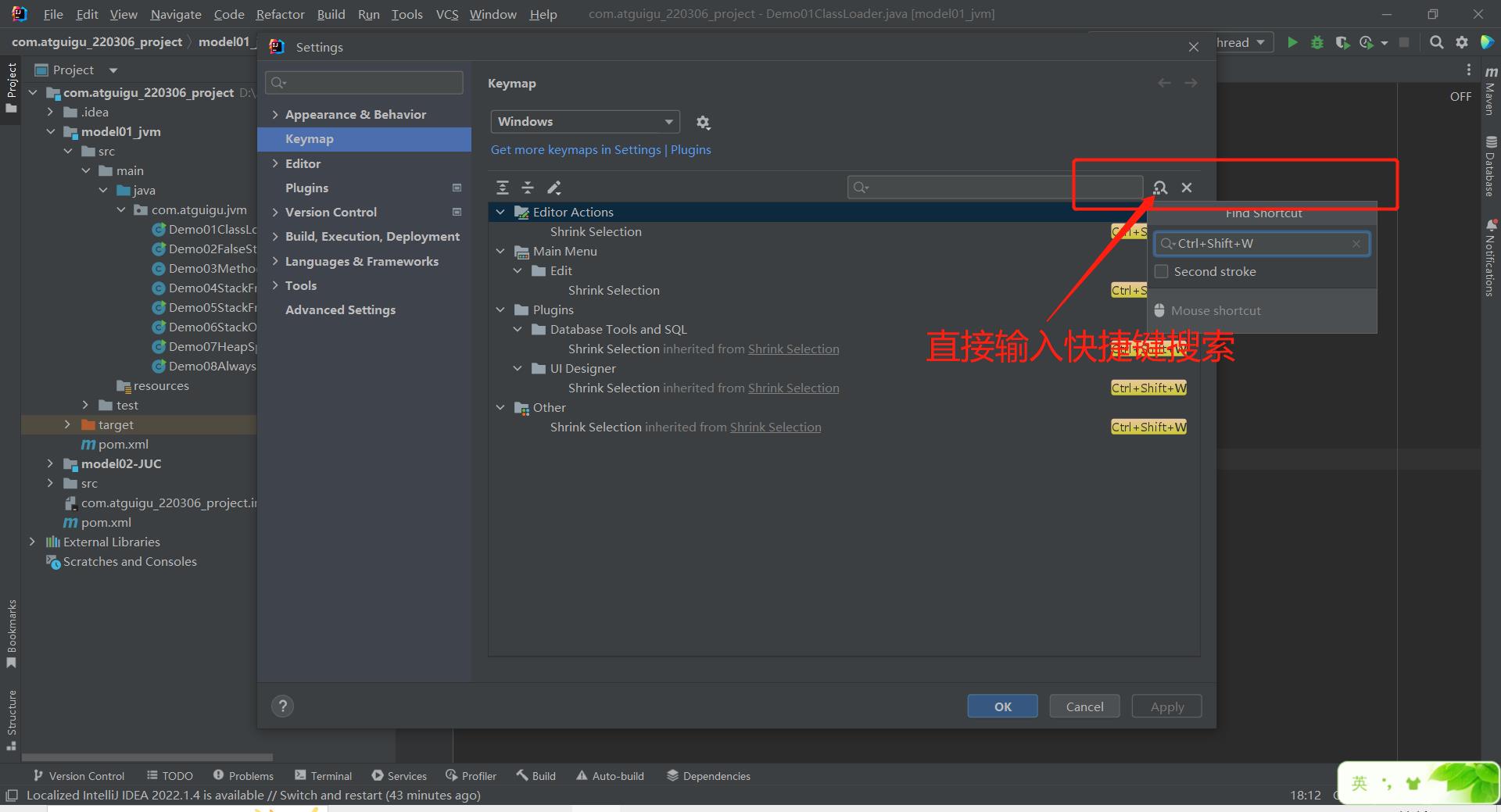Click the edit shortcut pencil icon

[x=553, y=188]
